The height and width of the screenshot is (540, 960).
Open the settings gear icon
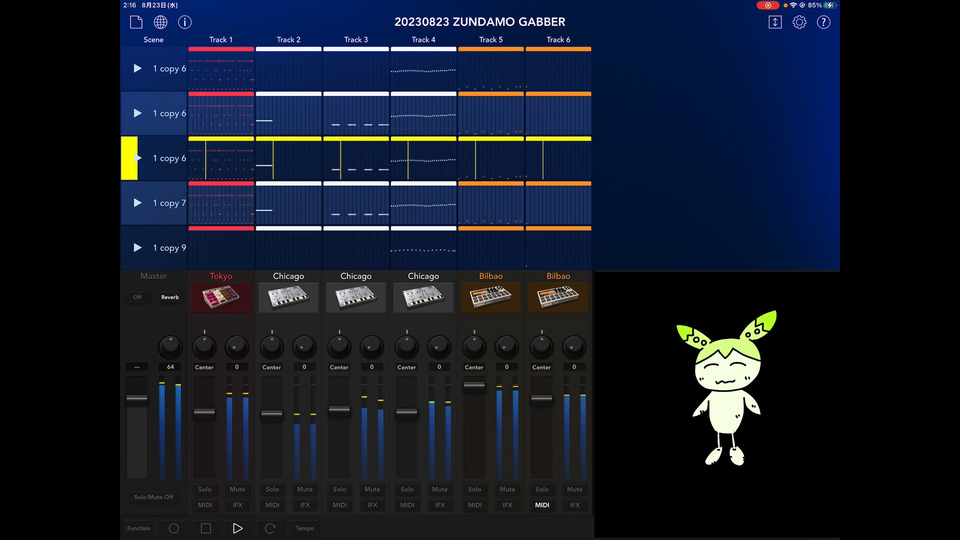800,22
